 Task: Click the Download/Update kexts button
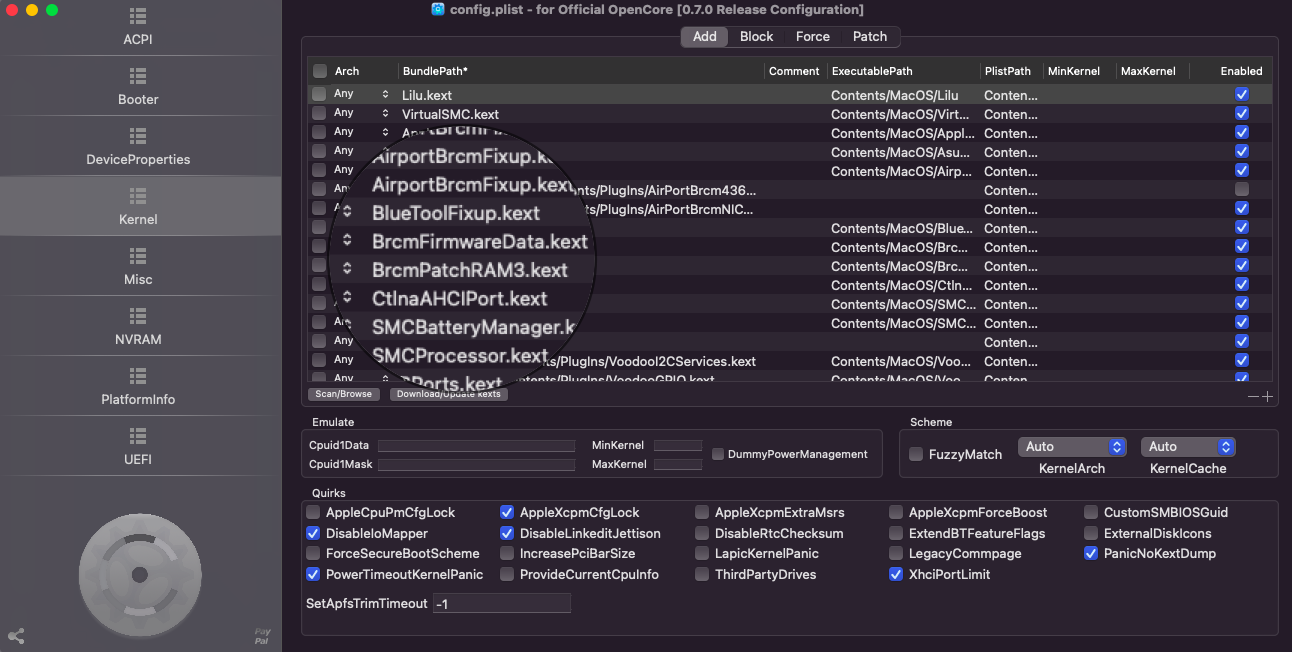pyautogui.click(x=448, y=394)
